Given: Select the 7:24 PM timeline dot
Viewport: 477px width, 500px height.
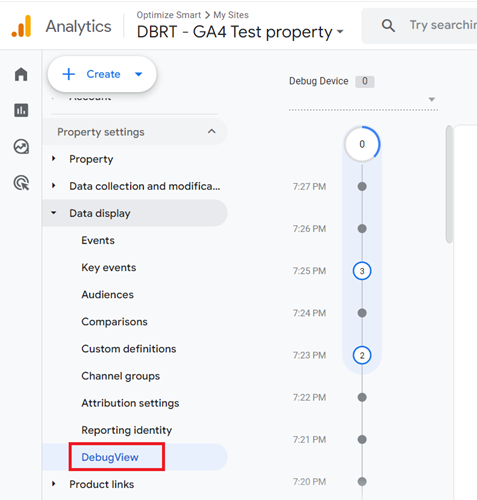Looking at the screenshot, I should click(362, 313).
